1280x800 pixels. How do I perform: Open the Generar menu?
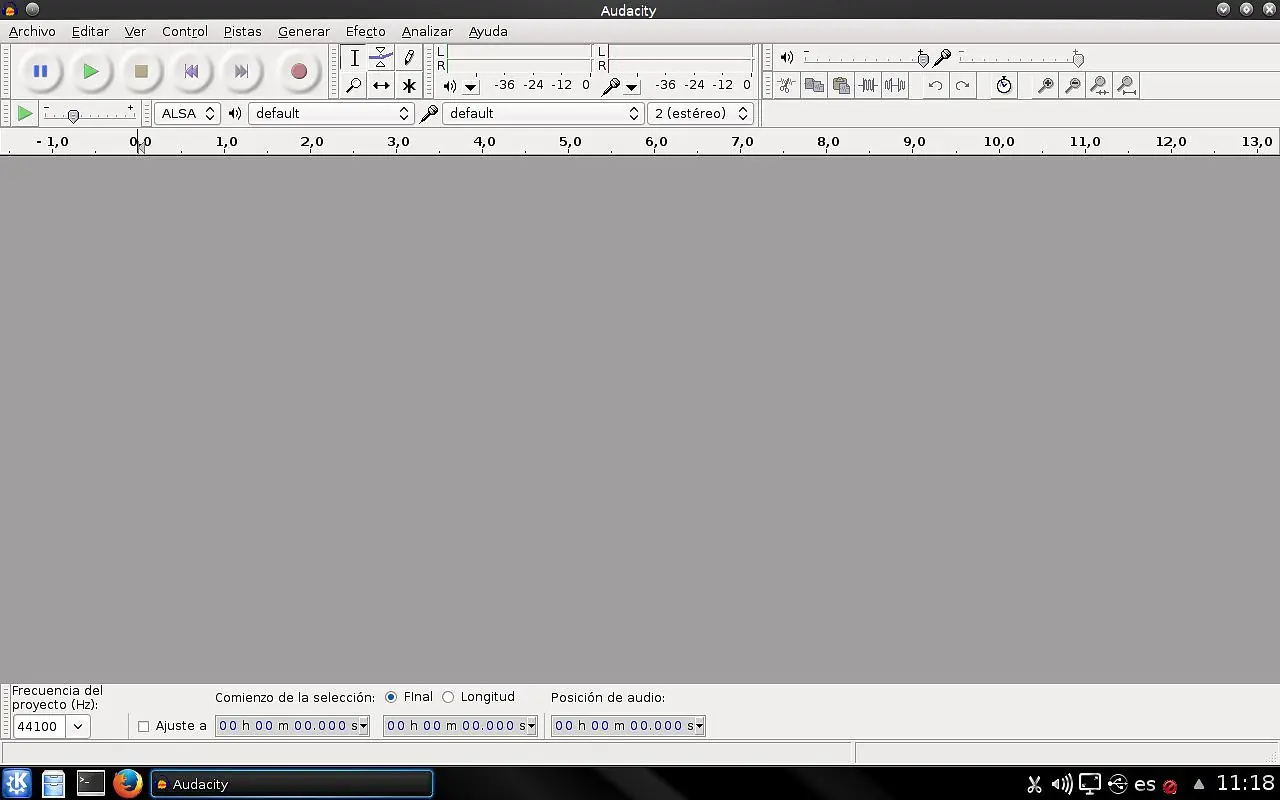(304, 31)
